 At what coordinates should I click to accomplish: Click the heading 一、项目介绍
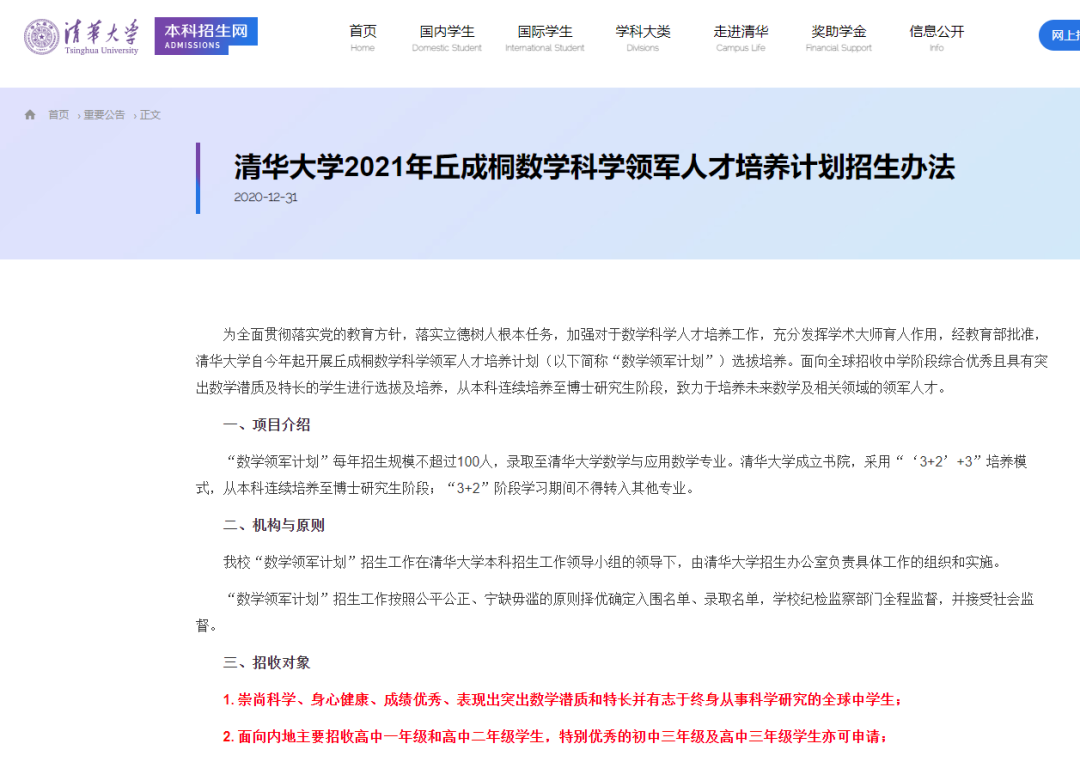coord(267,424)
